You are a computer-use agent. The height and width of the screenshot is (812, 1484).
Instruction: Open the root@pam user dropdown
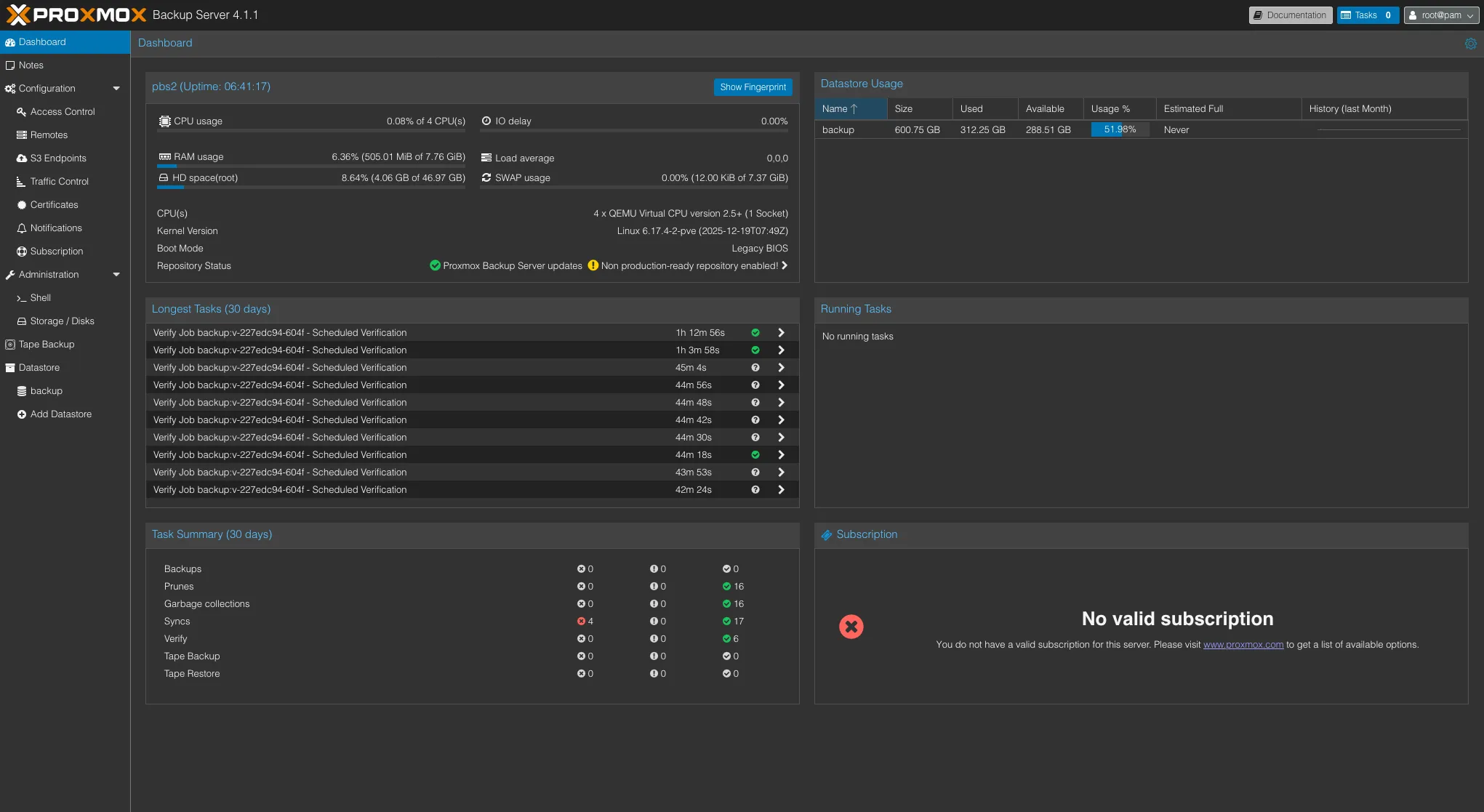(x=1440, y=15)
